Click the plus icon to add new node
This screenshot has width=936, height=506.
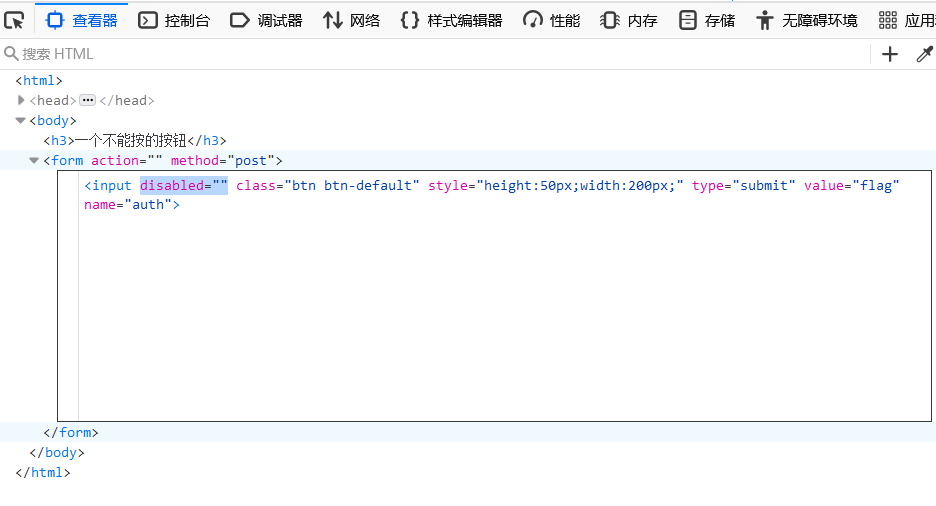point(889,54)
